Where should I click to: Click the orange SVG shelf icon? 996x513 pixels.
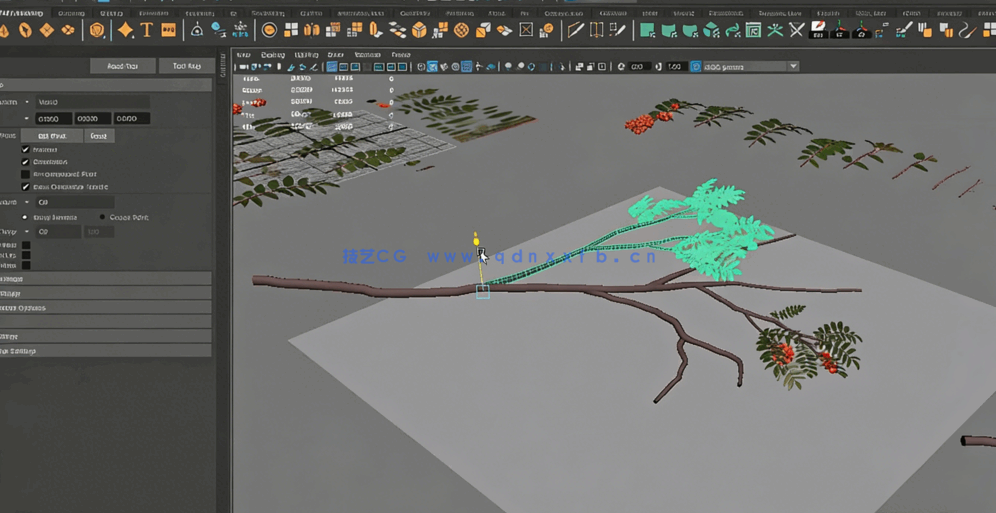(168, 30)
